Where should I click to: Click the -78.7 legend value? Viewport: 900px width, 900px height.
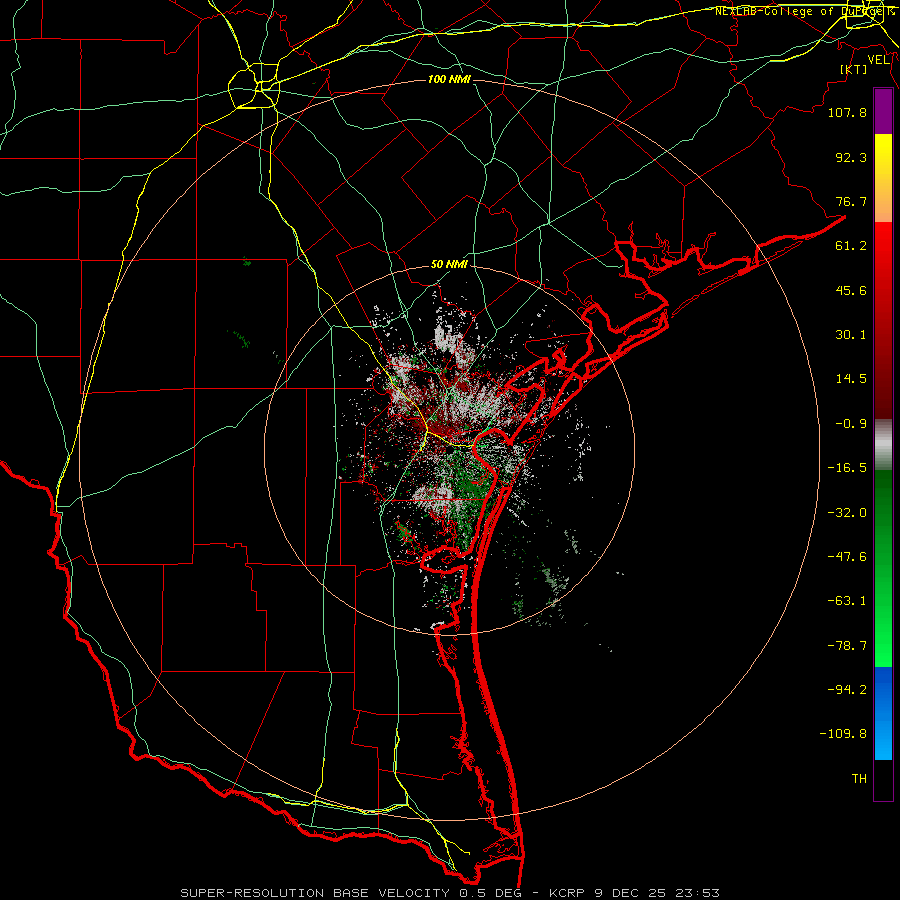point(847,646)
